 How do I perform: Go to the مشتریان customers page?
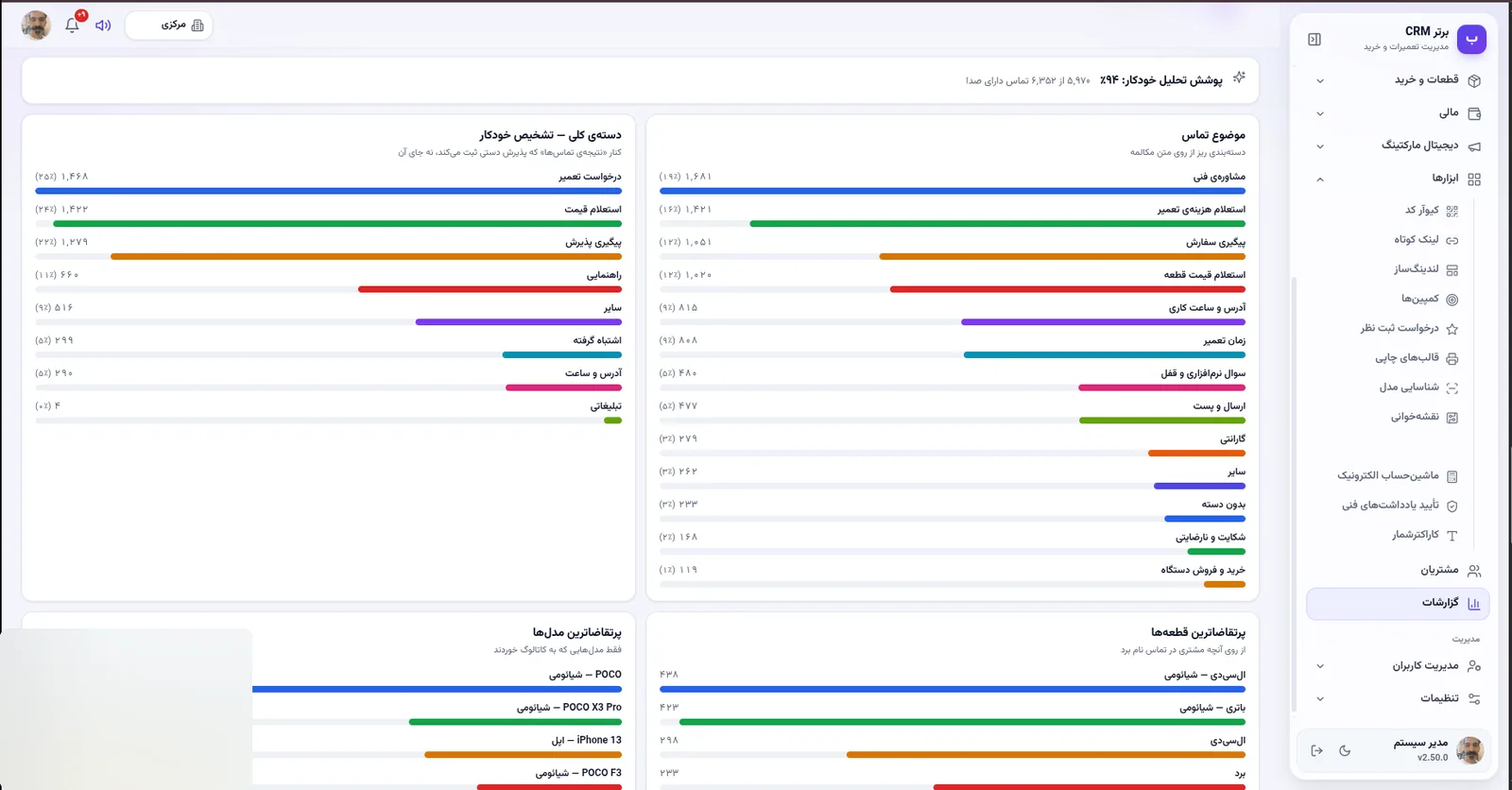(1397, 571)
